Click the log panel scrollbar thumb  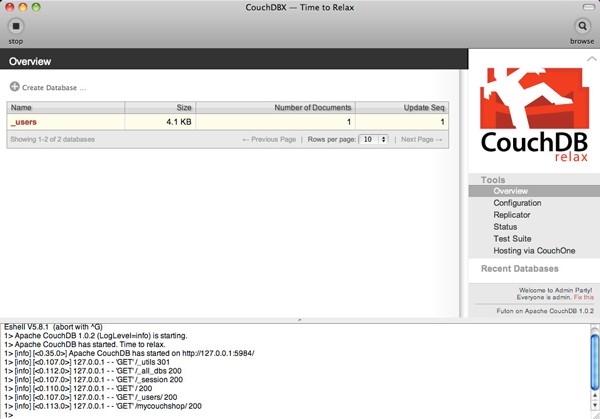pos(595,362)
